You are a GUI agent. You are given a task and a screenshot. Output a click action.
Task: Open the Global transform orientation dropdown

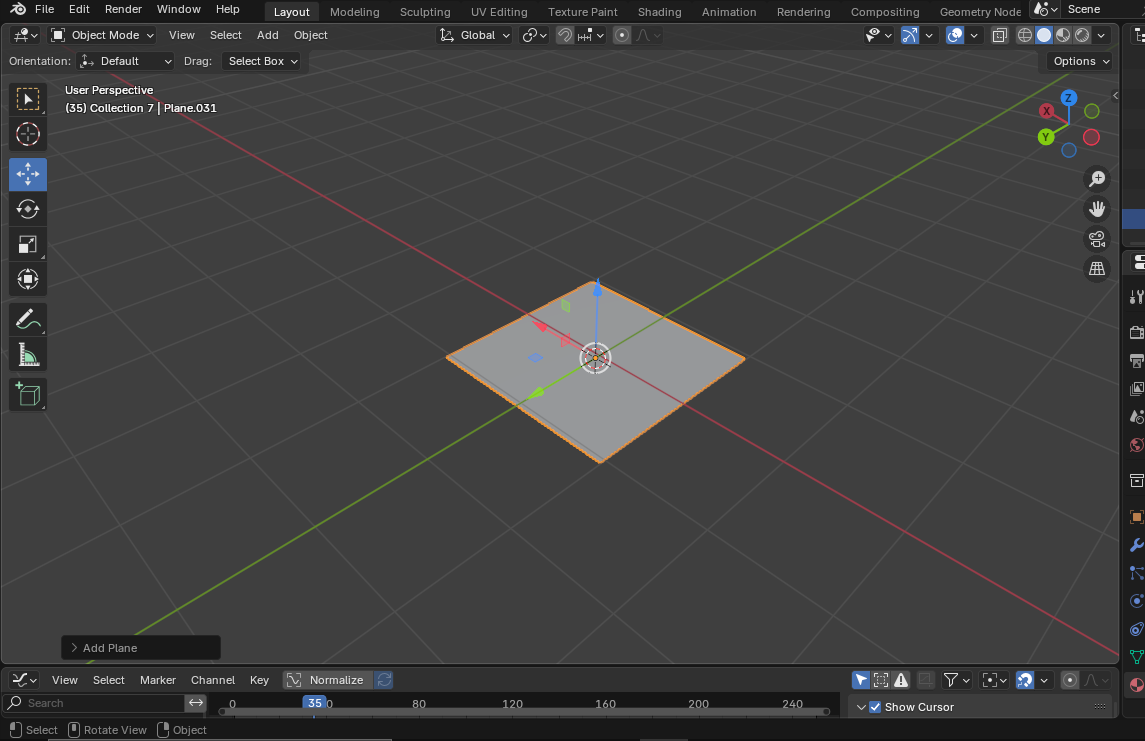[475, 35]
